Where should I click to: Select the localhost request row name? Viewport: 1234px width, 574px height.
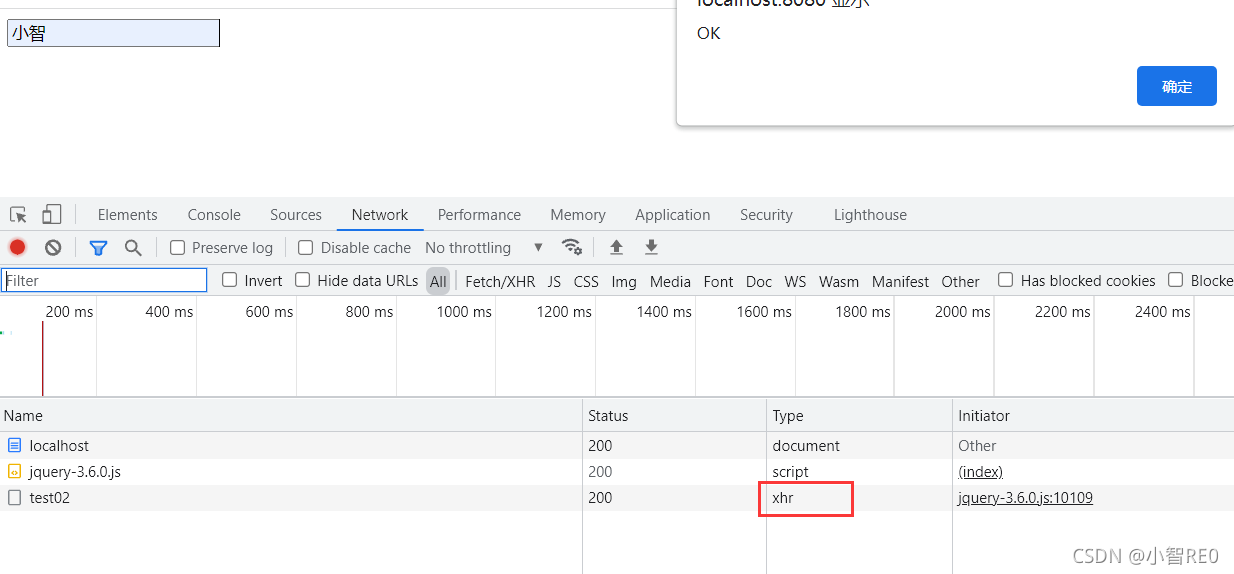[x=59, y=446]
